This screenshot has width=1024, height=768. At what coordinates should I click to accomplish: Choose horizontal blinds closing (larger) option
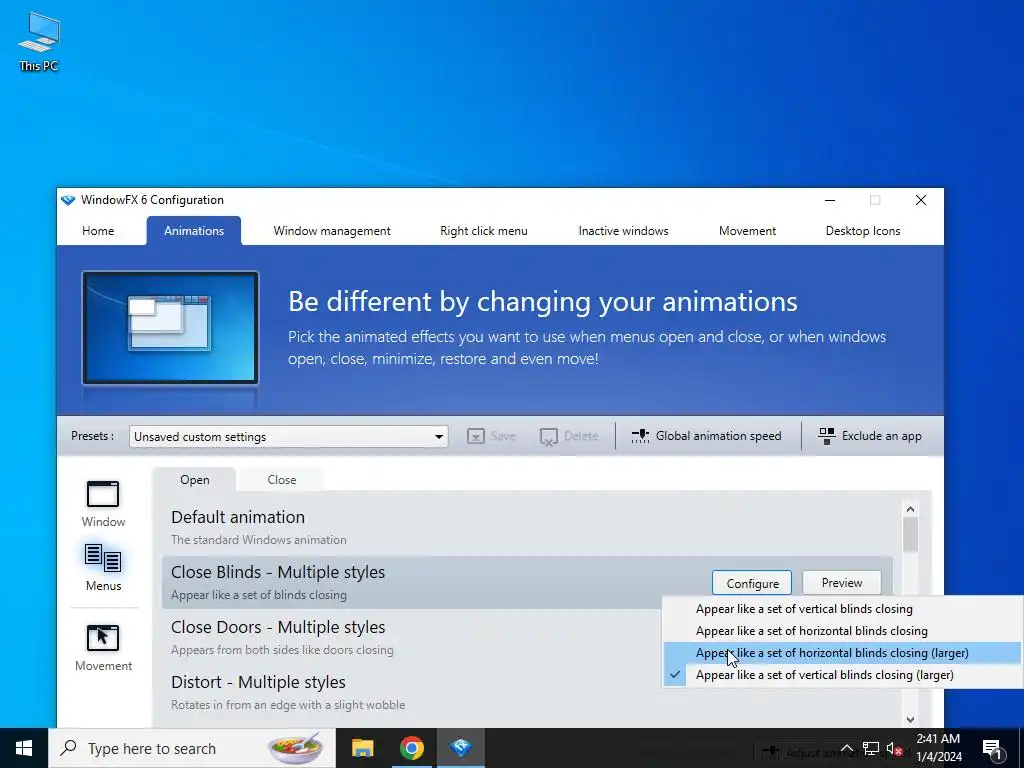point(842,653)
